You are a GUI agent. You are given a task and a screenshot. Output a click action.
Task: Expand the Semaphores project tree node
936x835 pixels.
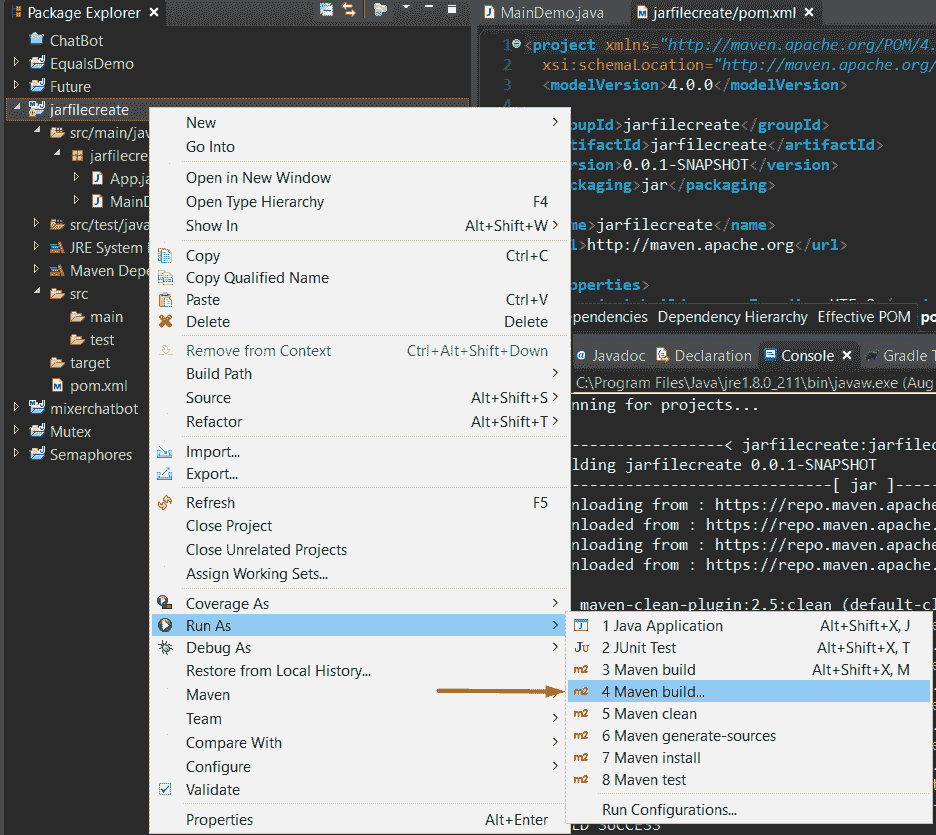click(x=16, y=454)
